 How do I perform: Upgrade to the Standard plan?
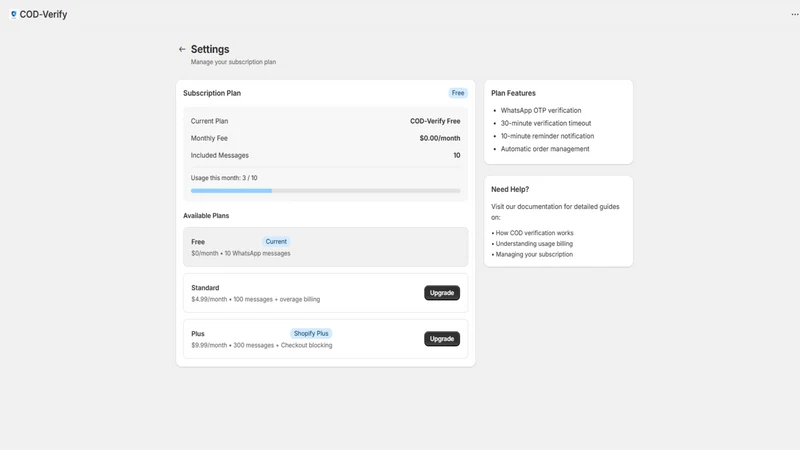tap(442, 293)
